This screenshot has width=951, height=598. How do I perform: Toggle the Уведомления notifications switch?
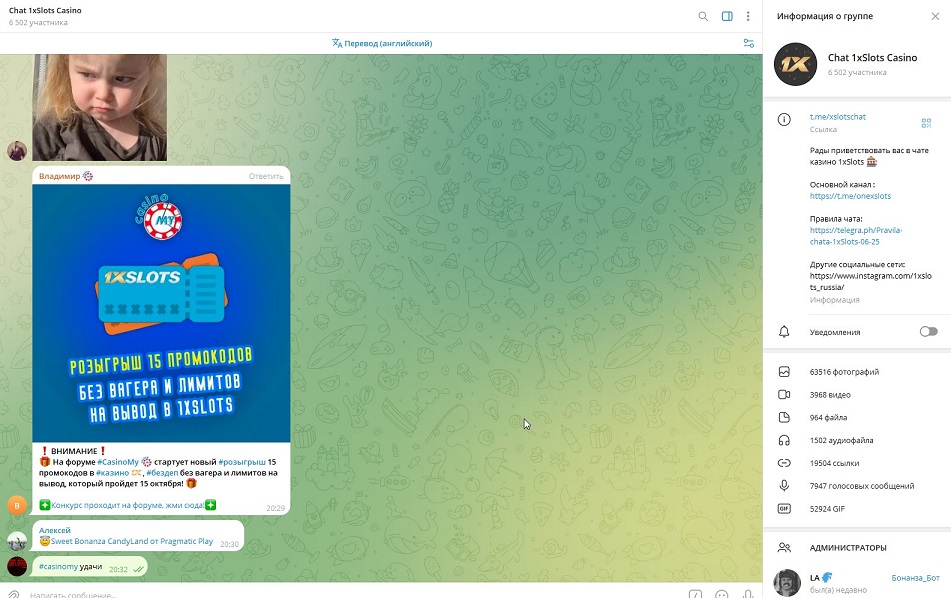pos(928,332)
